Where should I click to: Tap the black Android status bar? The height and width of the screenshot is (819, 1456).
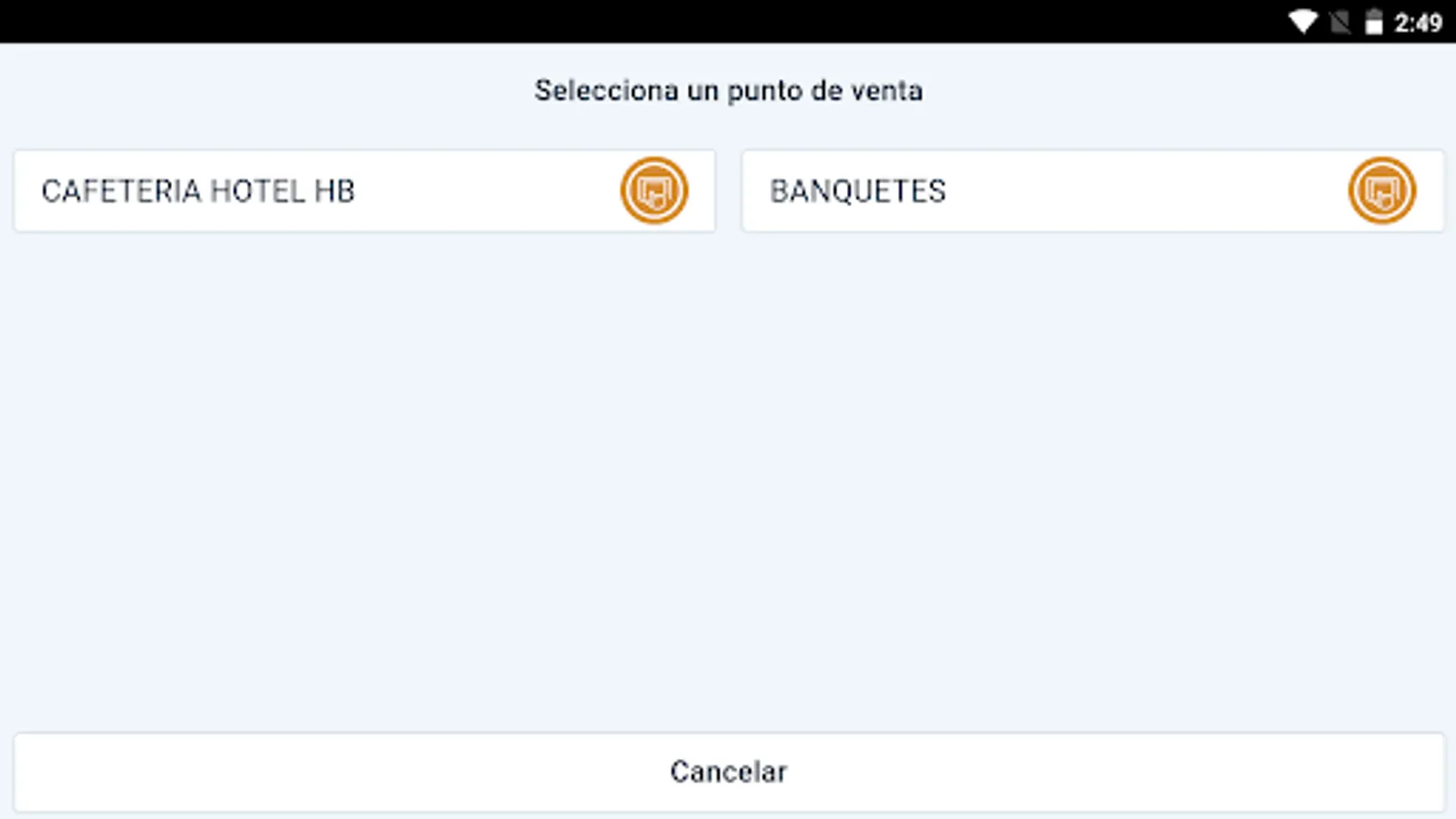point(637,21)
